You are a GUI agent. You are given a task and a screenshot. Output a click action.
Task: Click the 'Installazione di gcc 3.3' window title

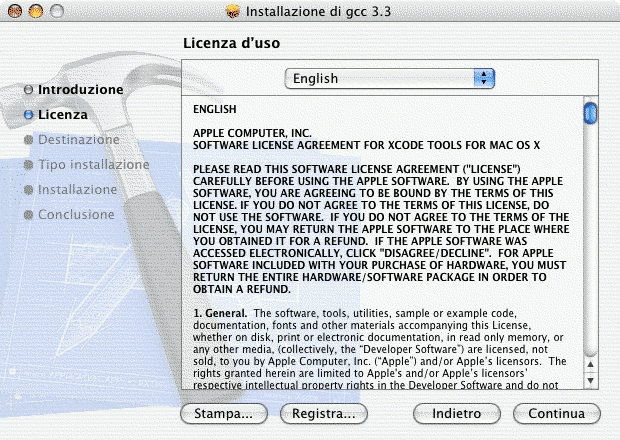coord(318,11)
